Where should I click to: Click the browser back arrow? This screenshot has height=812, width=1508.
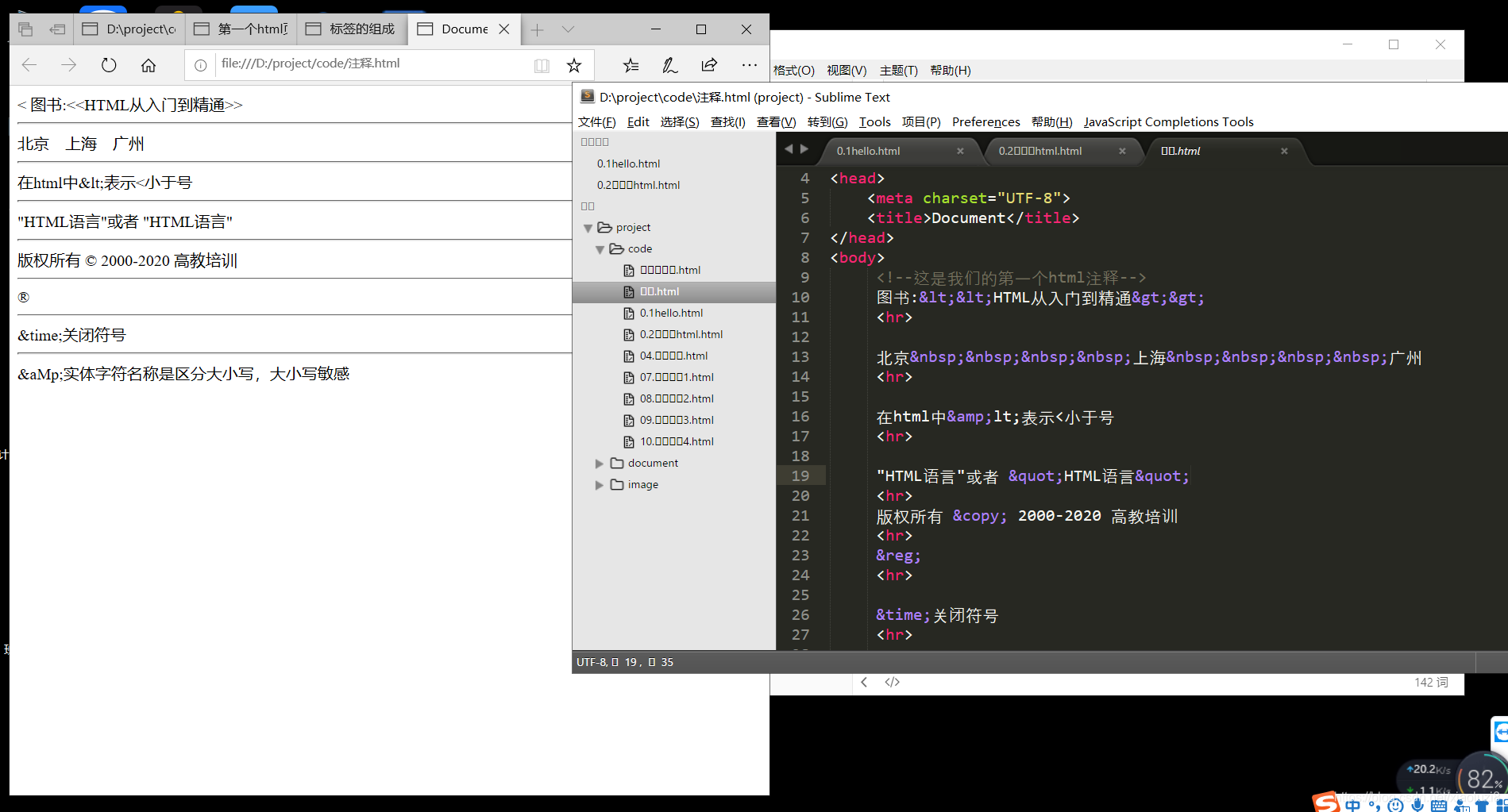pos(29,65)
